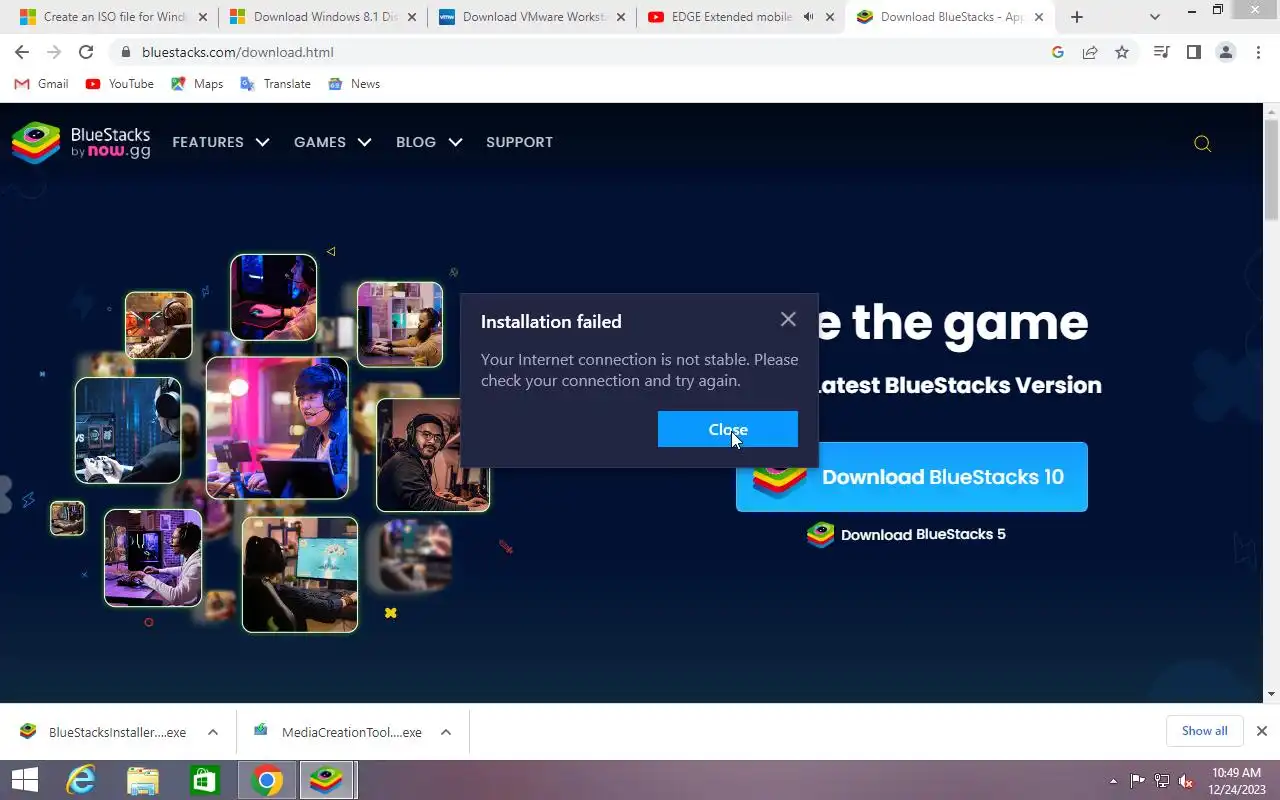The image size is (1280, 800).
Task: Open the Store app on taskbar
Action: point(205,780)
